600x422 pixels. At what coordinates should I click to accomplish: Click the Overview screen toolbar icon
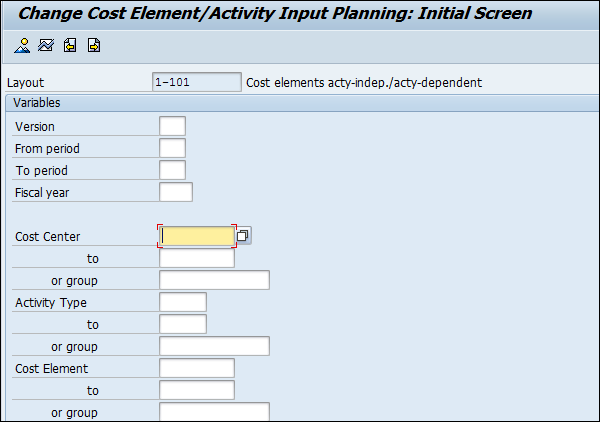point(22,45)
